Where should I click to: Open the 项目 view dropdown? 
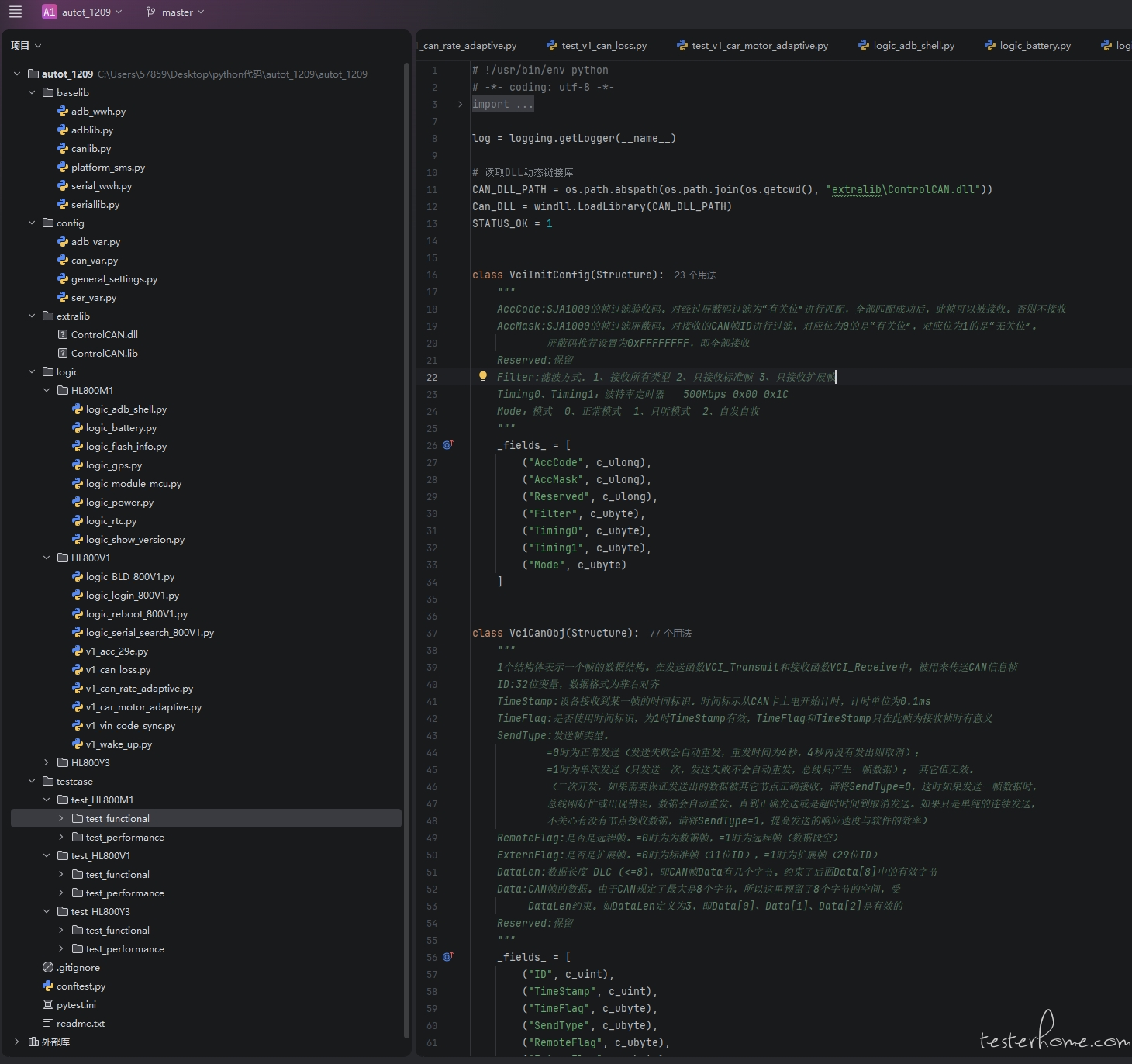pyautogui.click(x=26, y=46)
